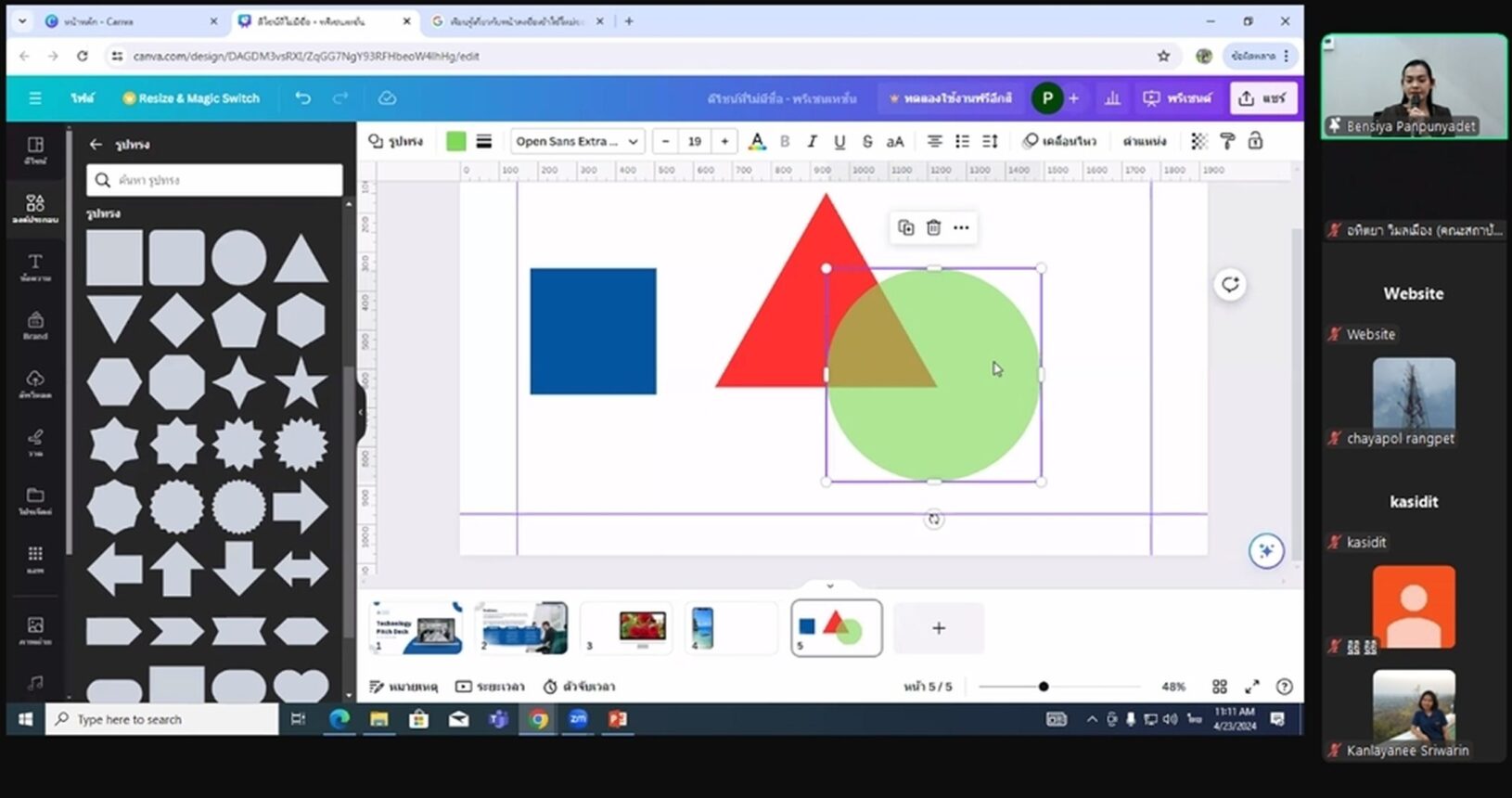The width and height of the screenshot is (1512, 798).
Task: Click the bulleted list icon
Action: click(x=963, y=141)
